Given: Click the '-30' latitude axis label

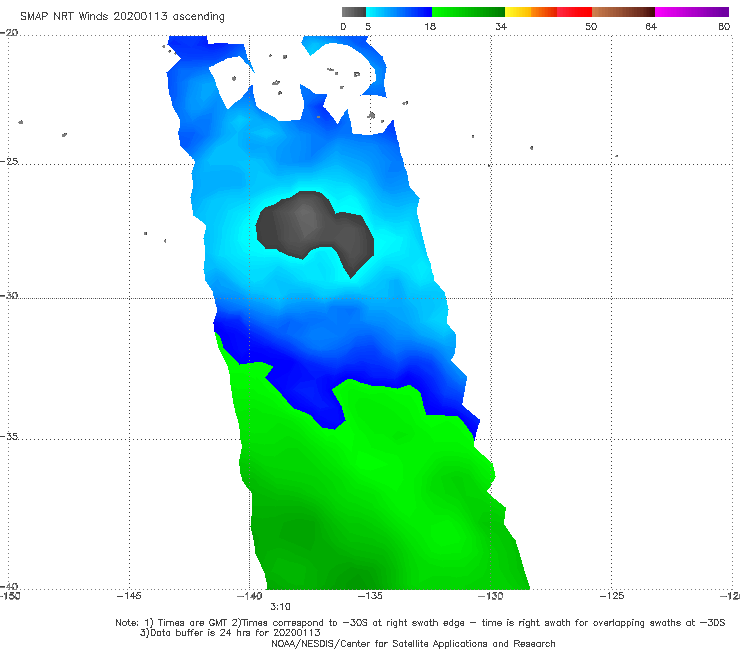Looking at the screenshot, I should point(9,295).
